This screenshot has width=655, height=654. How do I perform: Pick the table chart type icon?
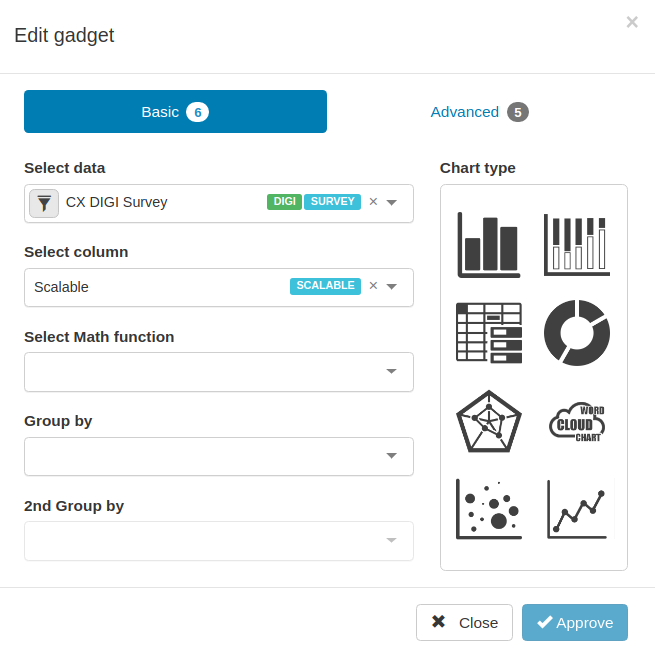point(489,333)
